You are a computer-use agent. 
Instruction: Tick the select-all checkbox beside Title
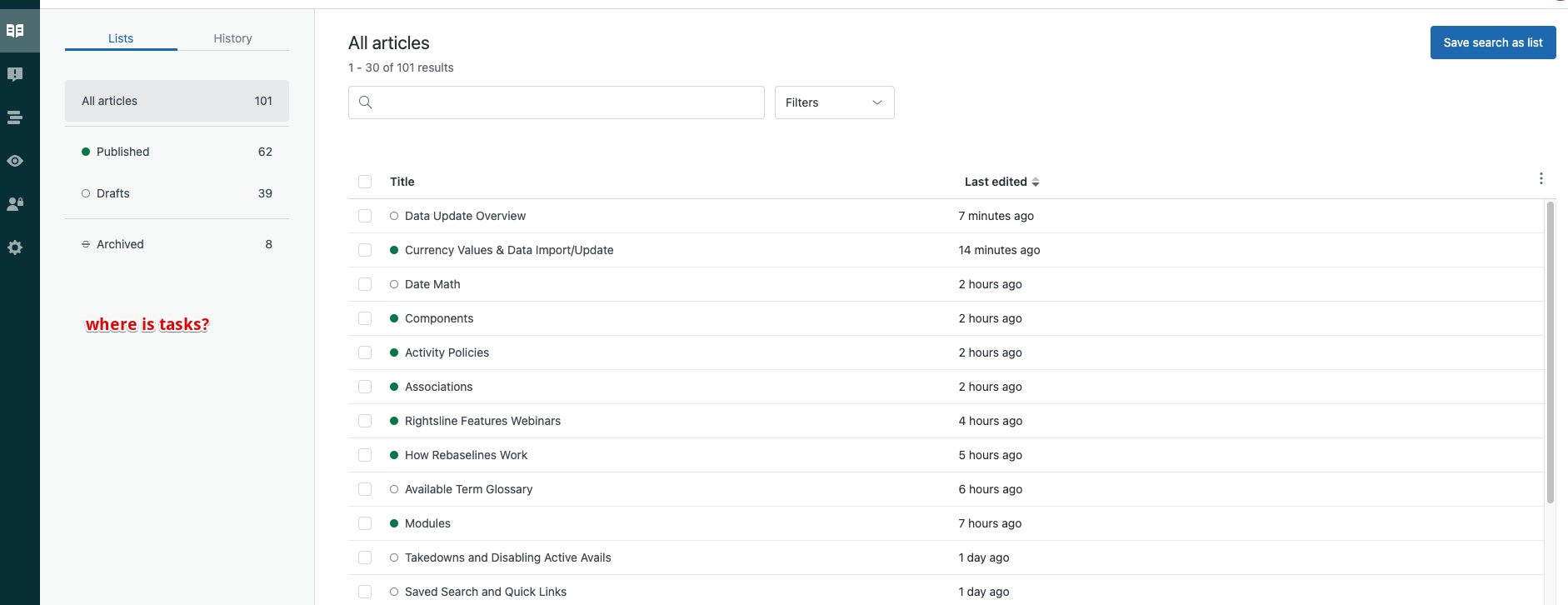click(365, 182)
